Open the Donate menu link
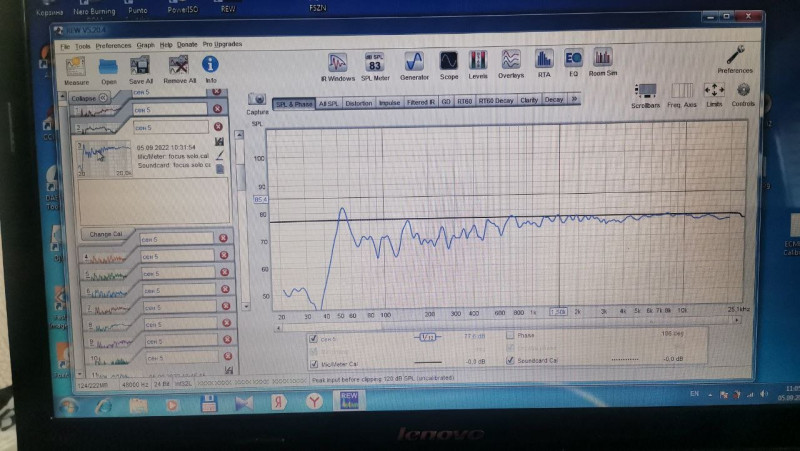This screenshot has width=800, height=451. coord(187,45)
